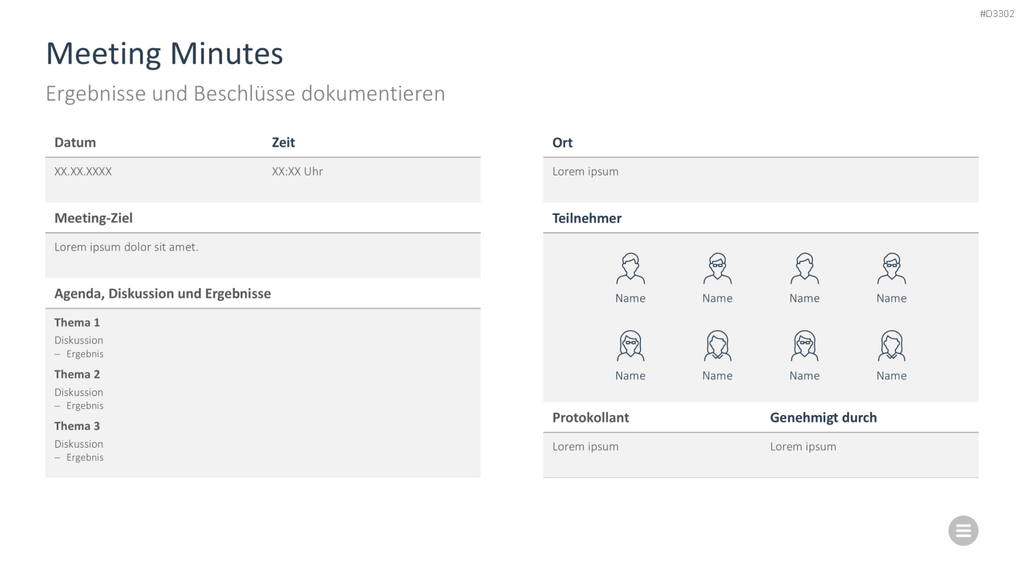Click 'Ergebnis' bullet under Thema 1
Screen dimensions: 1024x576
85,354
